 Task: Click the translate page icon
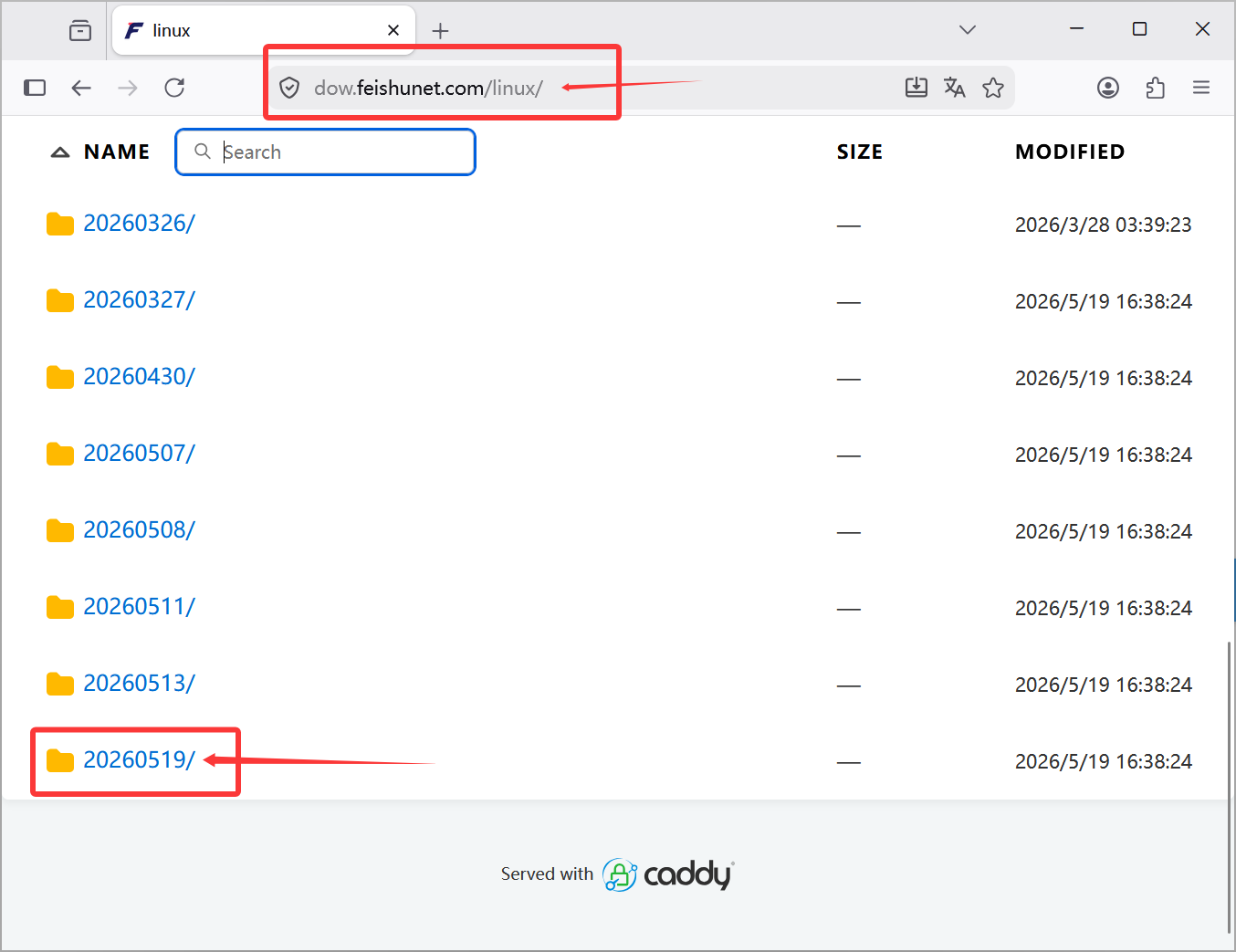point(955,88)
